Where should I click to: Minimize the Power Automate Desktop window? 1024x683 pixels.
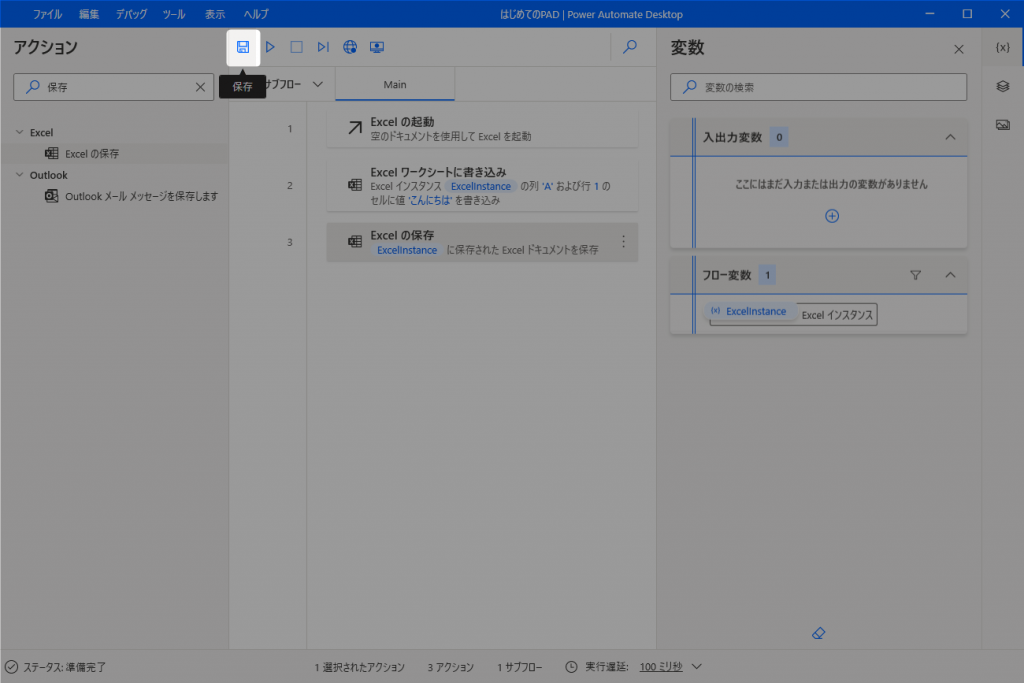point(930,14)
